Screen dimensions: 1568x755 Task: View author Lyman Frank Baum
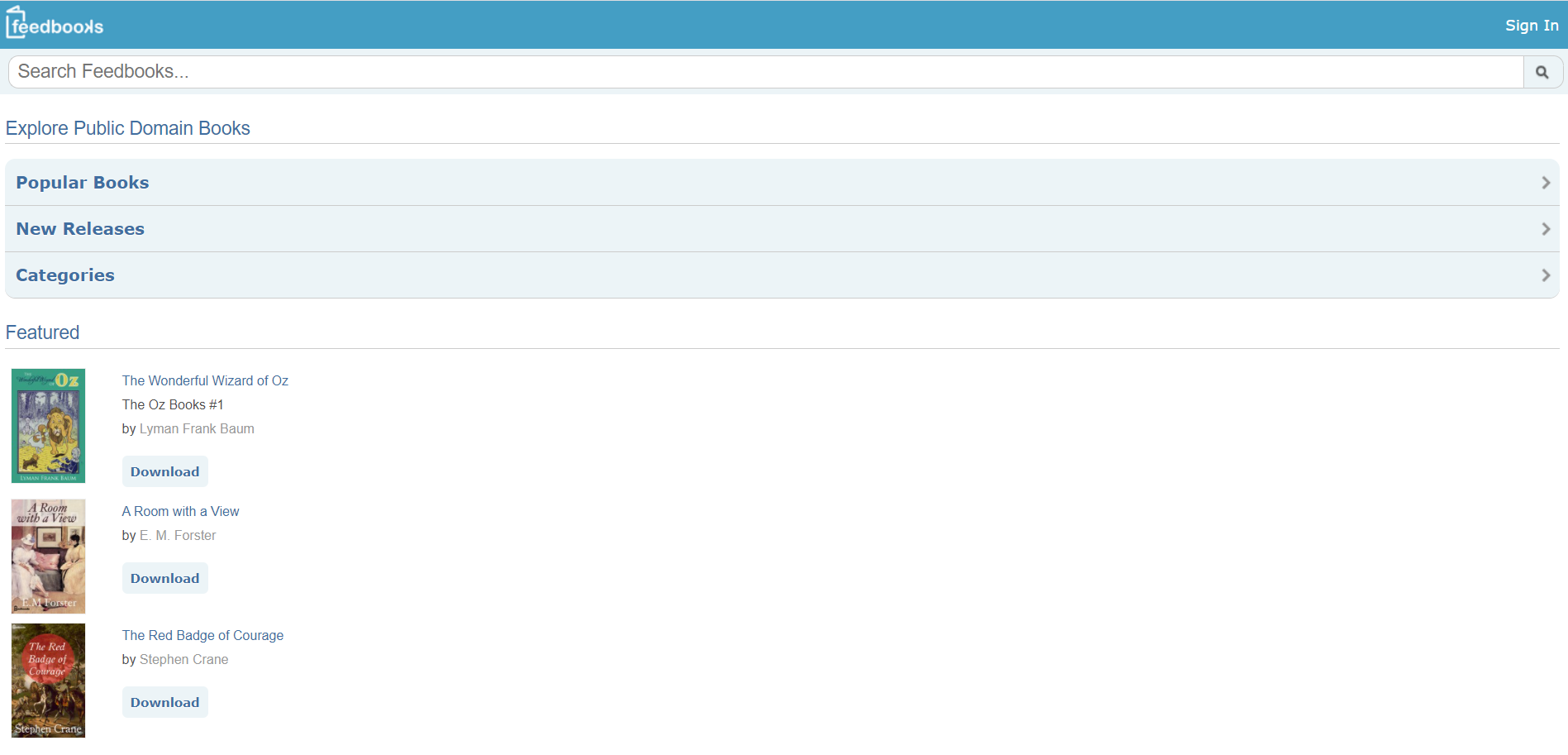click(197, 428)
